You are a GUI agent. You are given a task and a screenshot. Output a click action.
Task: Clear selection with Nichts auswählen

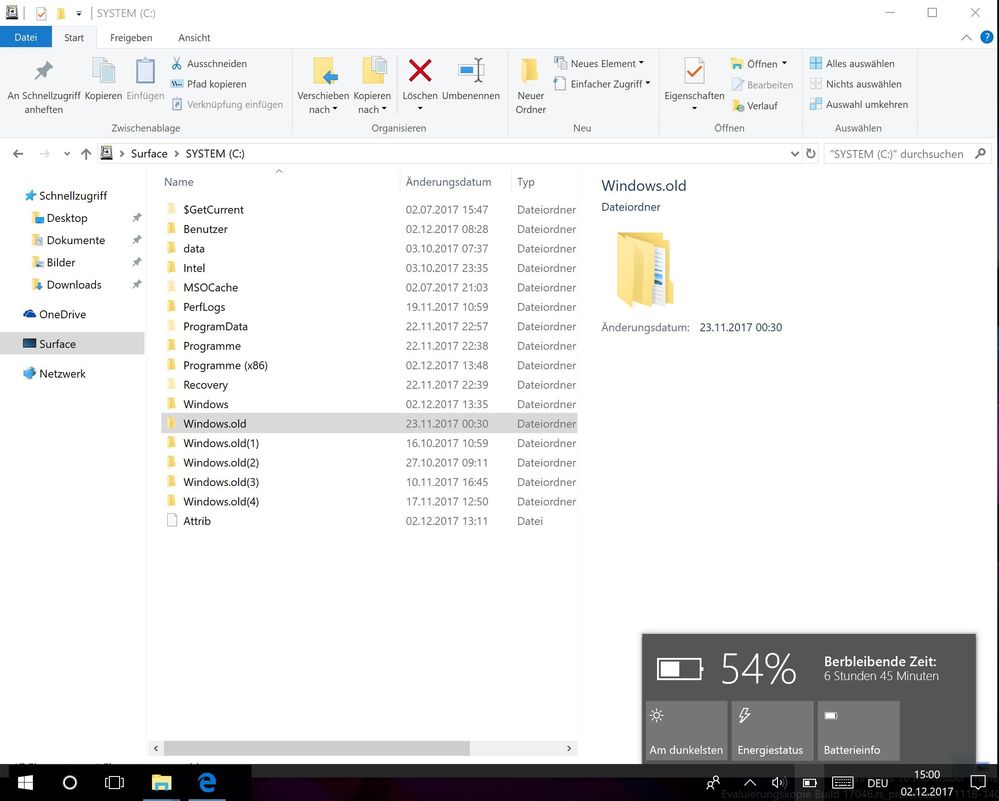[x=855, y=84]
